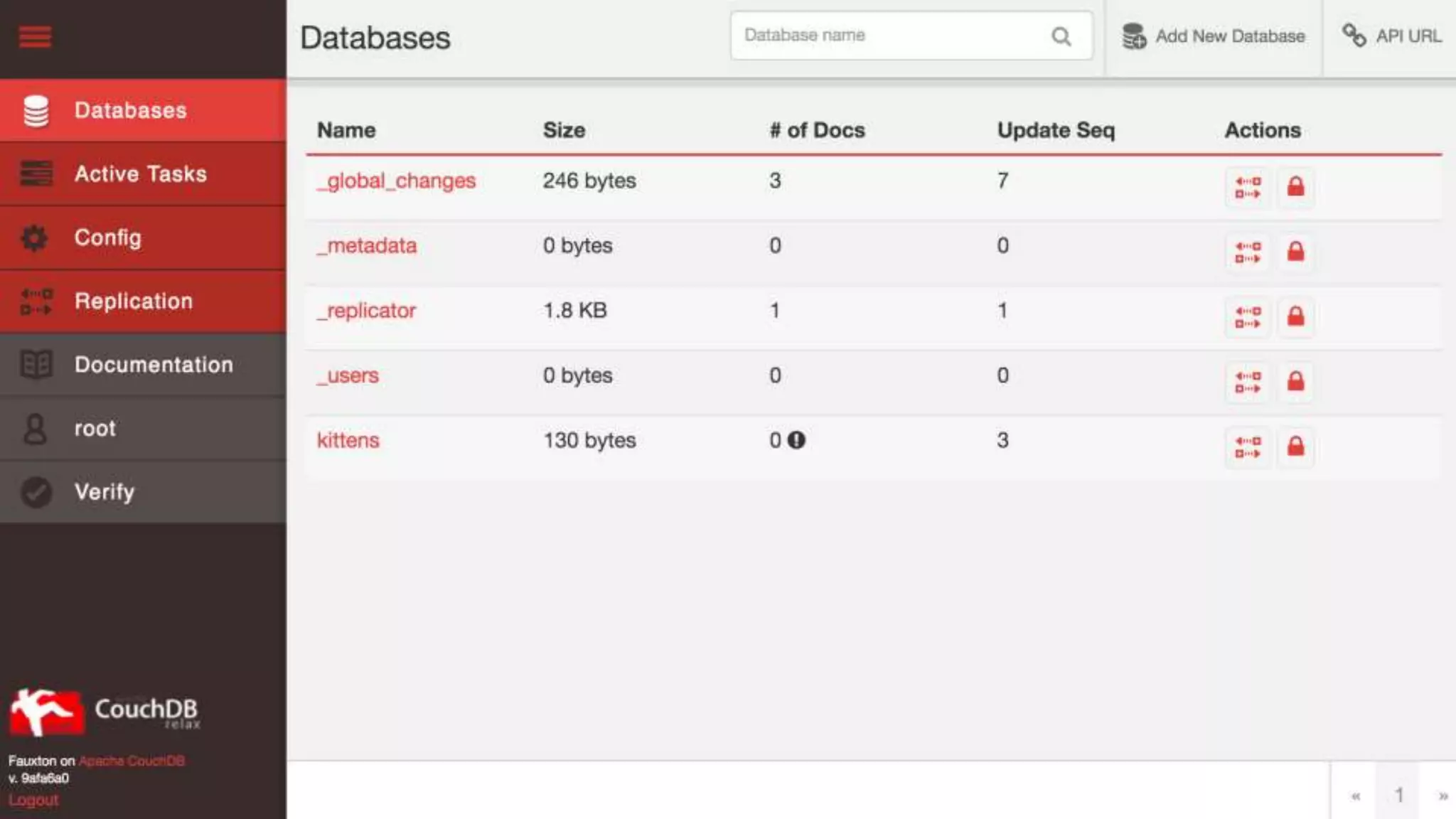Click the search magnifier icon
Screen dimensions: 1456x819
(x=1061, y=36)
